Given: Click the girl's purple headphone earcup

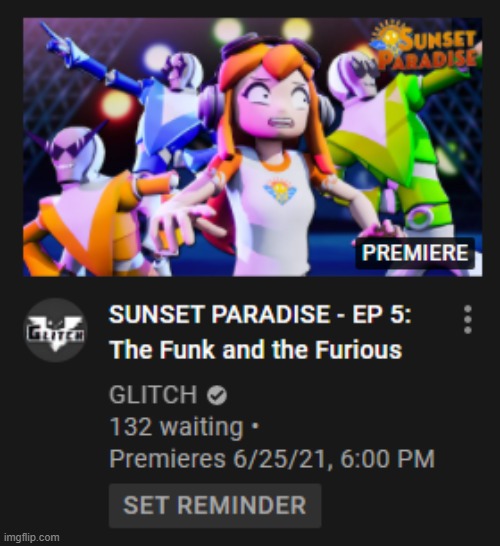Looking at the screenshot, I should pyautogui.click(x=211, y=106).
